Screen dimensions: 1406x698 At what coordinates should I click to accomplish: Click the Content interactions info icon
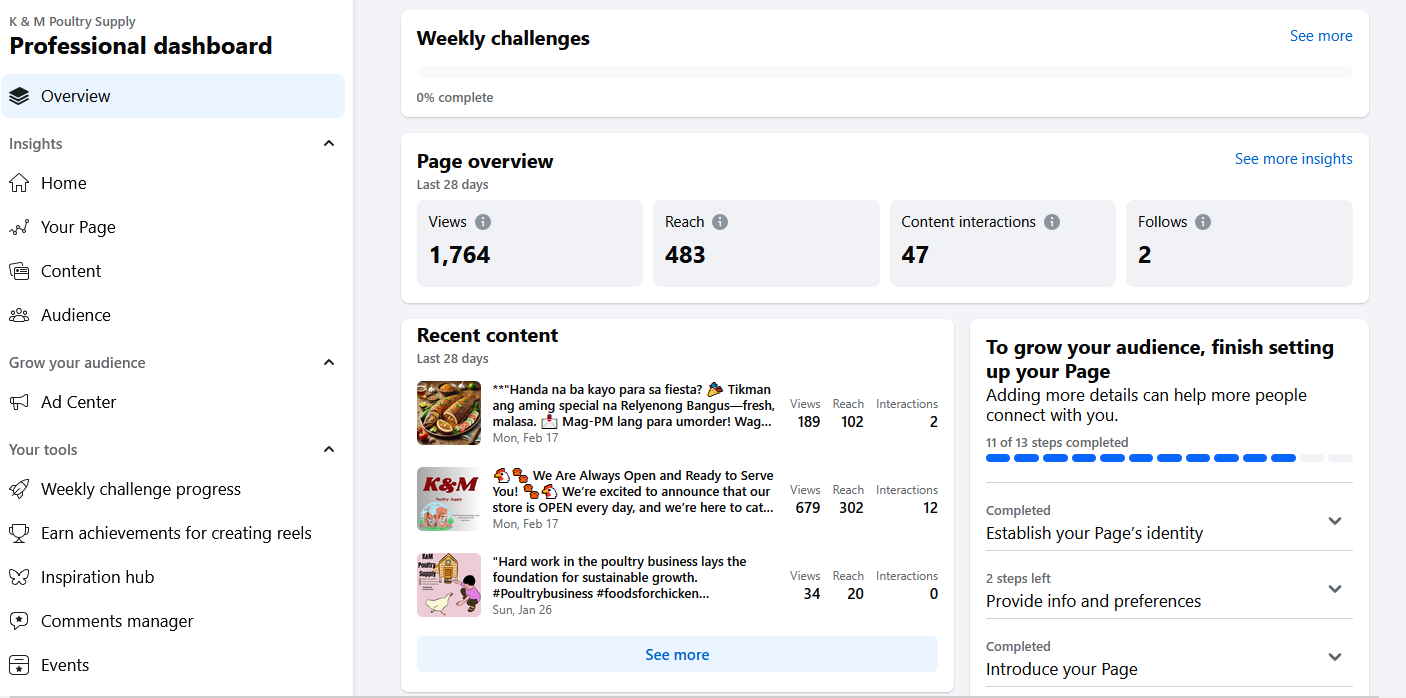[1052, 222]
